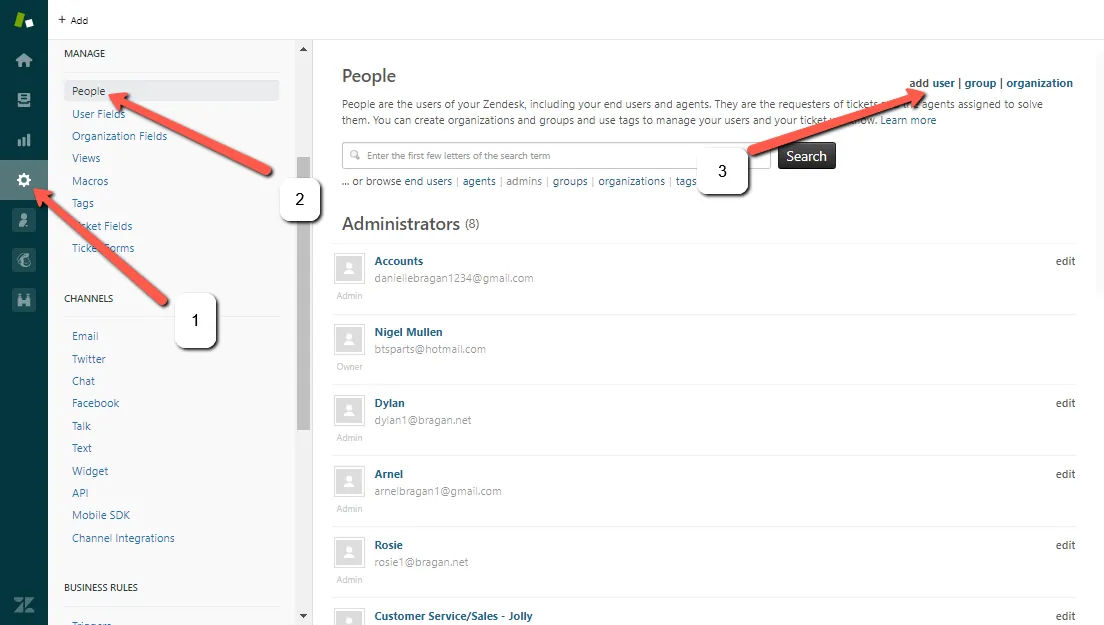
Task: Open Tags in Manage section
Action: 82,203
